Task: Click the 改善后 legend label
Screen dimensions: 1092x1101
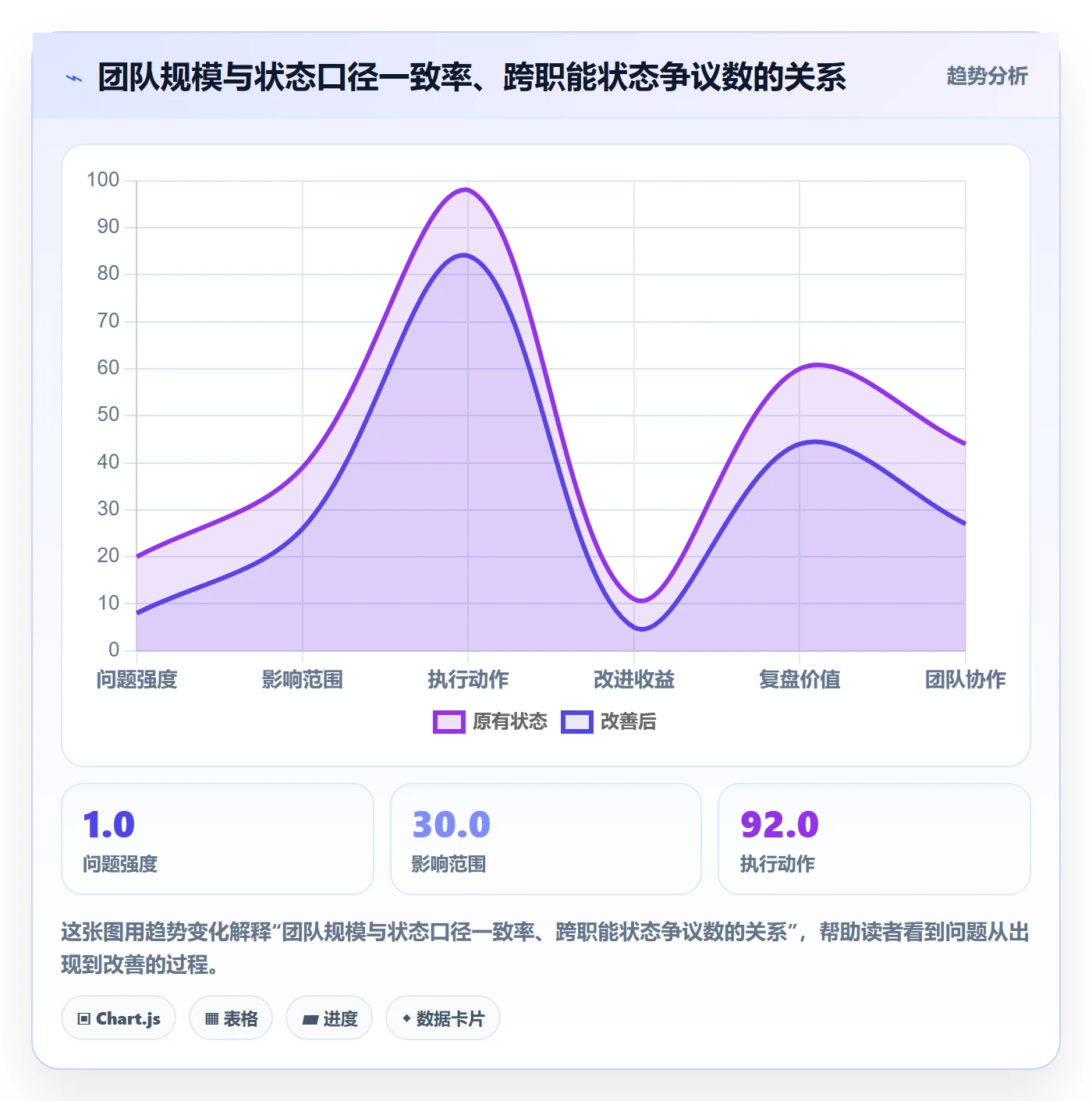Action: pos(629,722)
